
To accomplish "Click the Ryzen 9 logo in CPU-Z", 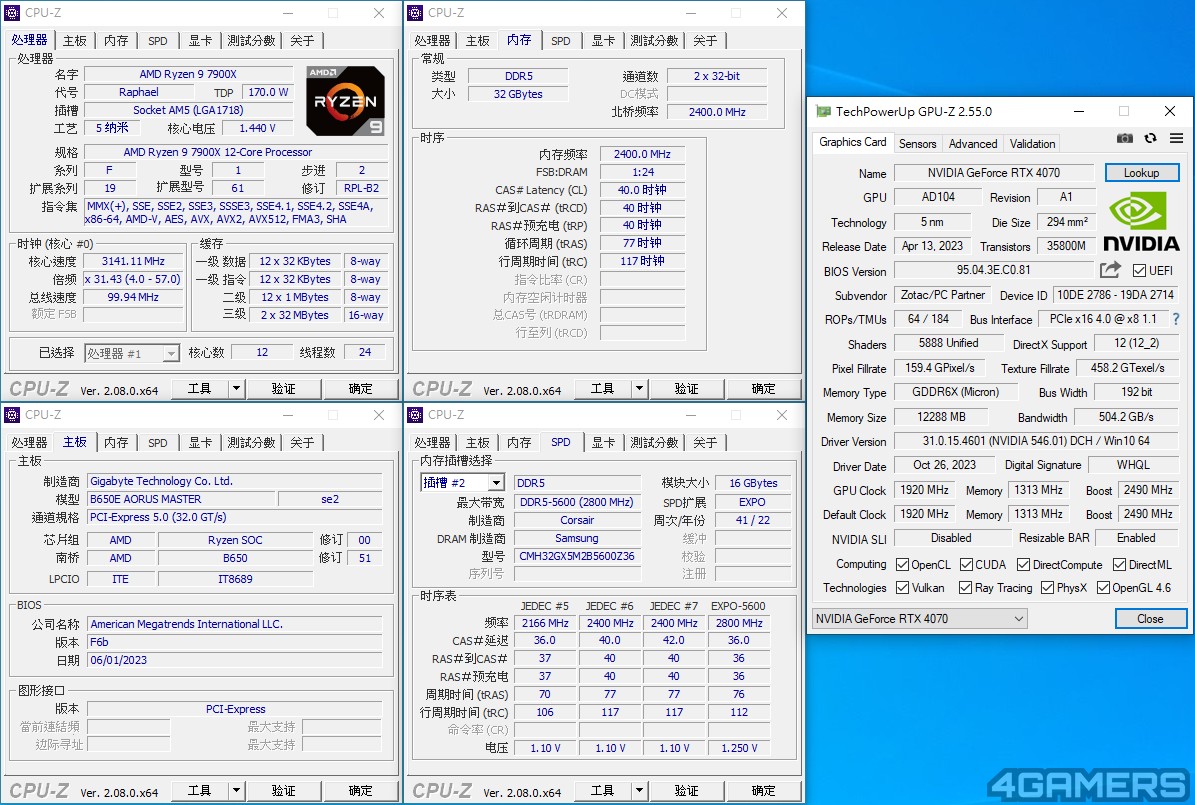I will point(345,101).
